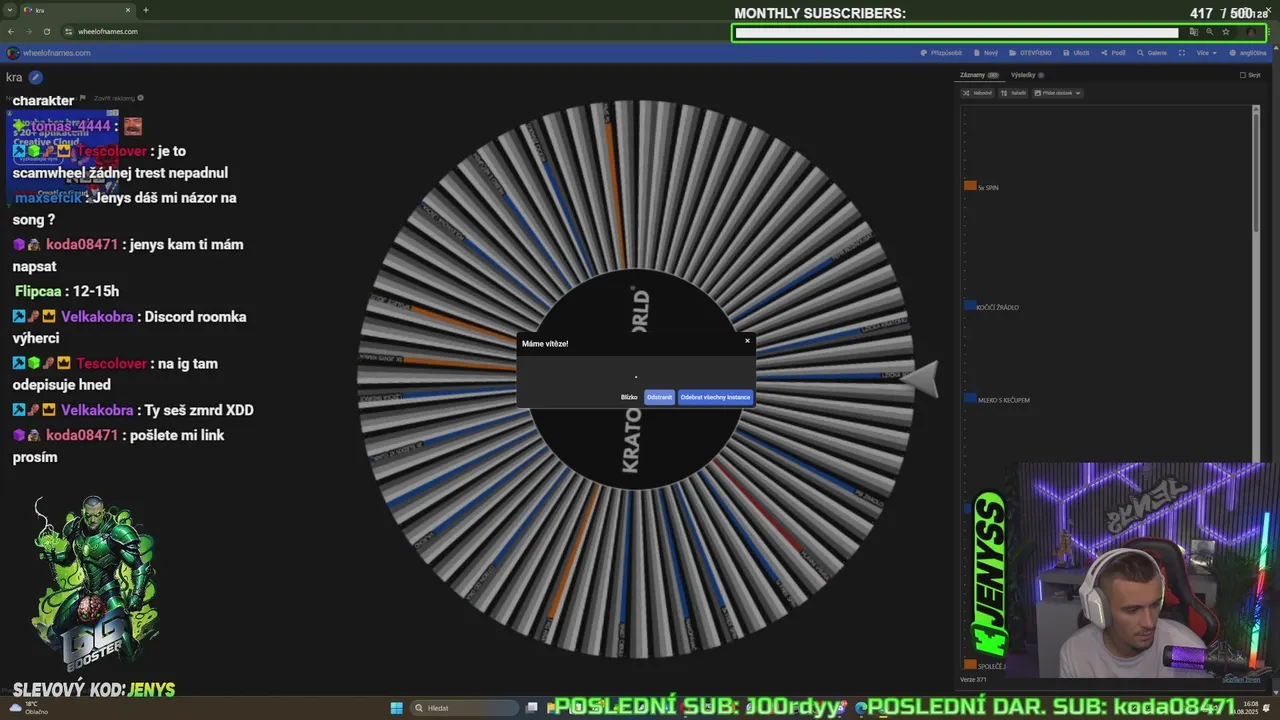Image resolution: width=1280 pixels, height=720 pixels.
Task: Select the 5x SPIN entry
Action: point(988,188)
